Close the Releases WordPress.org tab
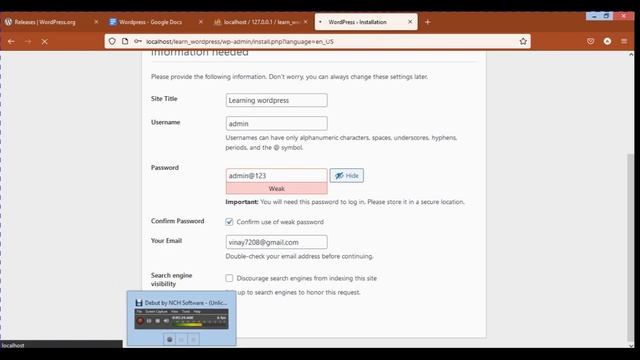 point(96,22)
